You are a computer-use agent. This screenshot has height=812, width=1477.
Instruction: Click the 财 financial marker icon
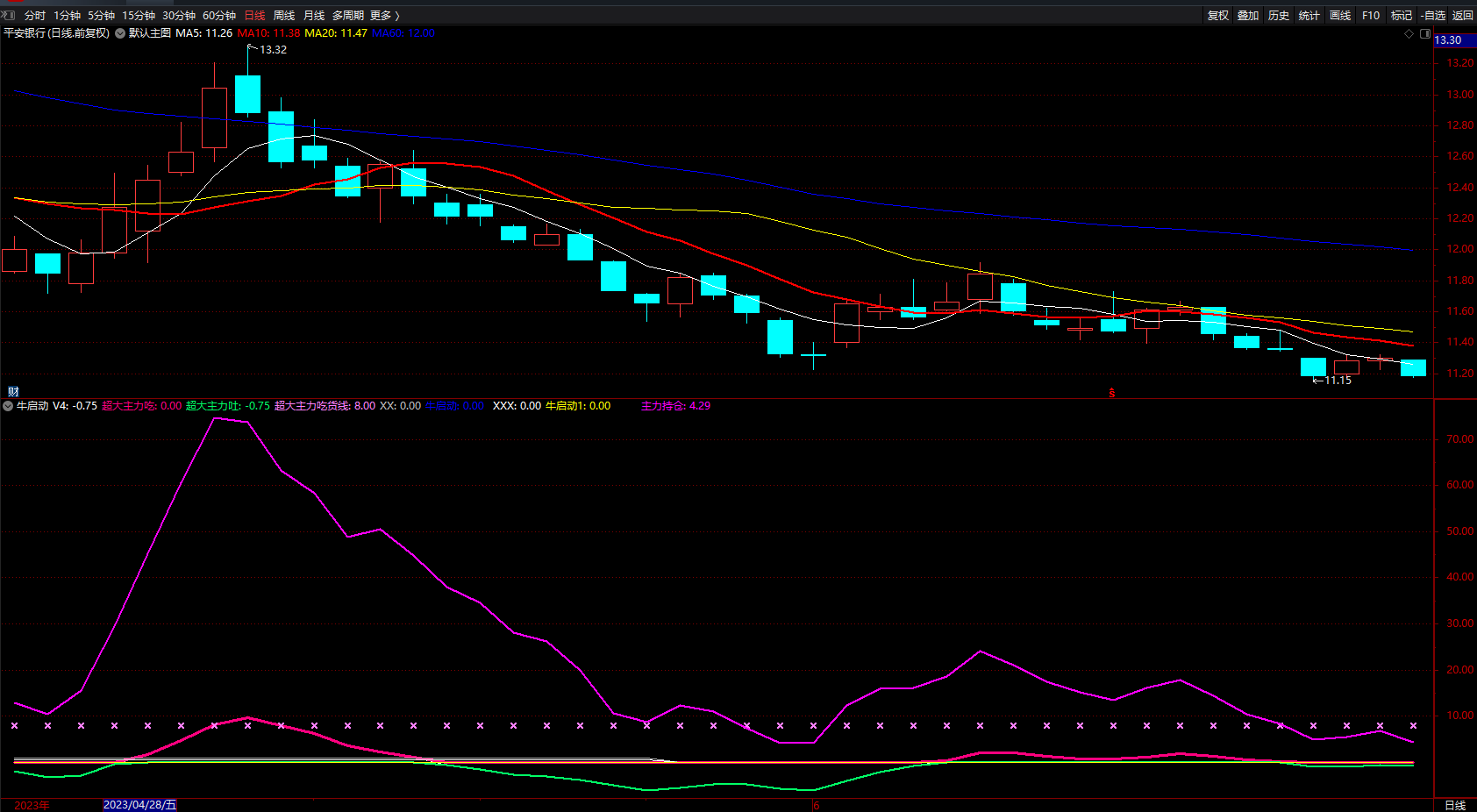[13, 391]
